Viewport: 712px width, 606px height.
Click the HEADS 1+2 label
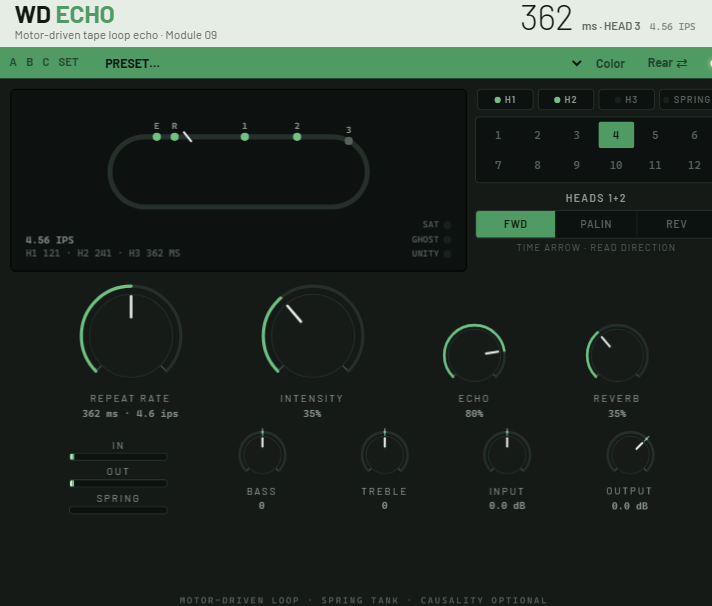coord(596,198)
